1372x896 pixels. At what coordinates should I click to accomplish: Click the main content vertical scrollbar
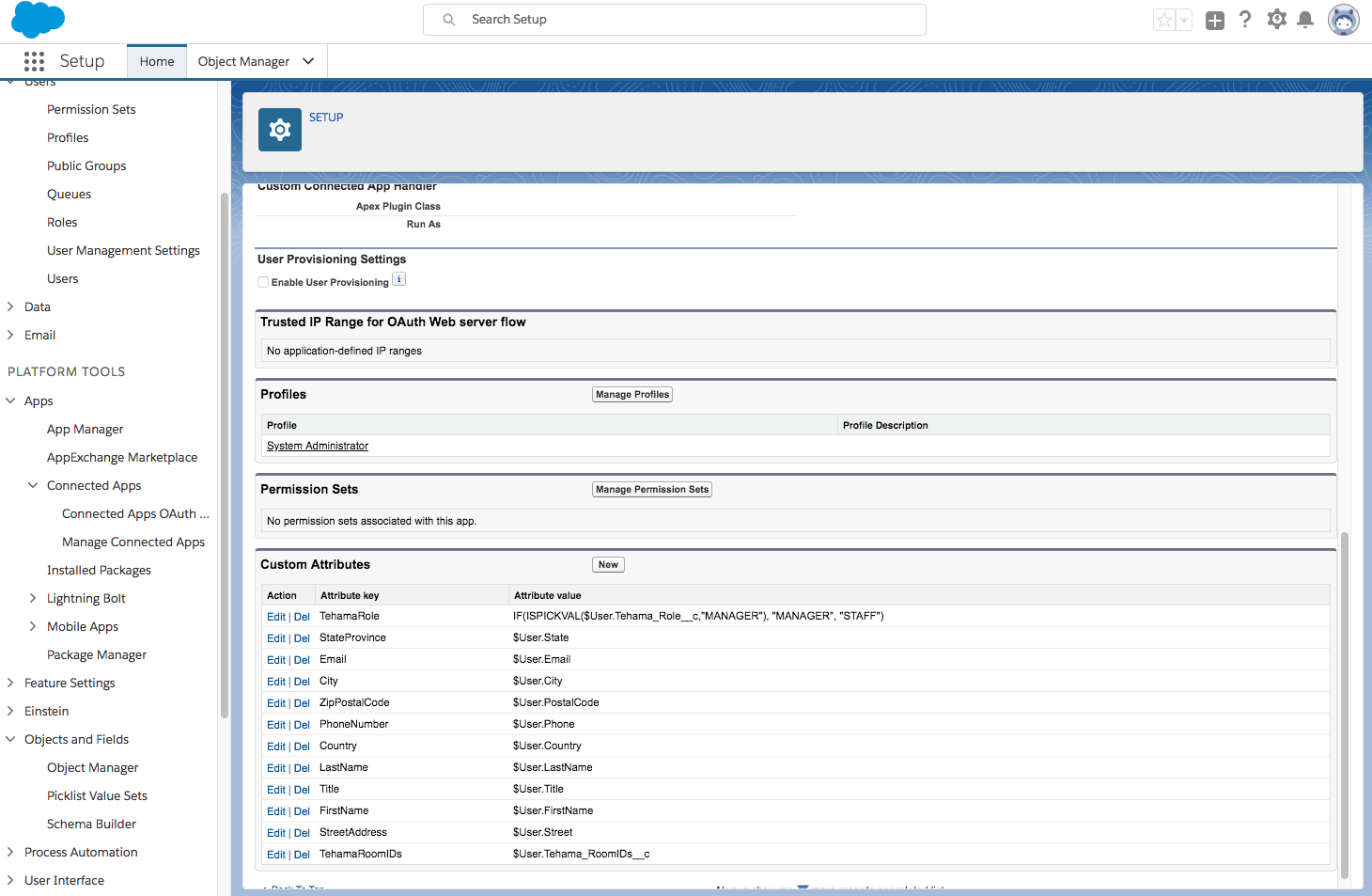click(x=1345, y=705)
